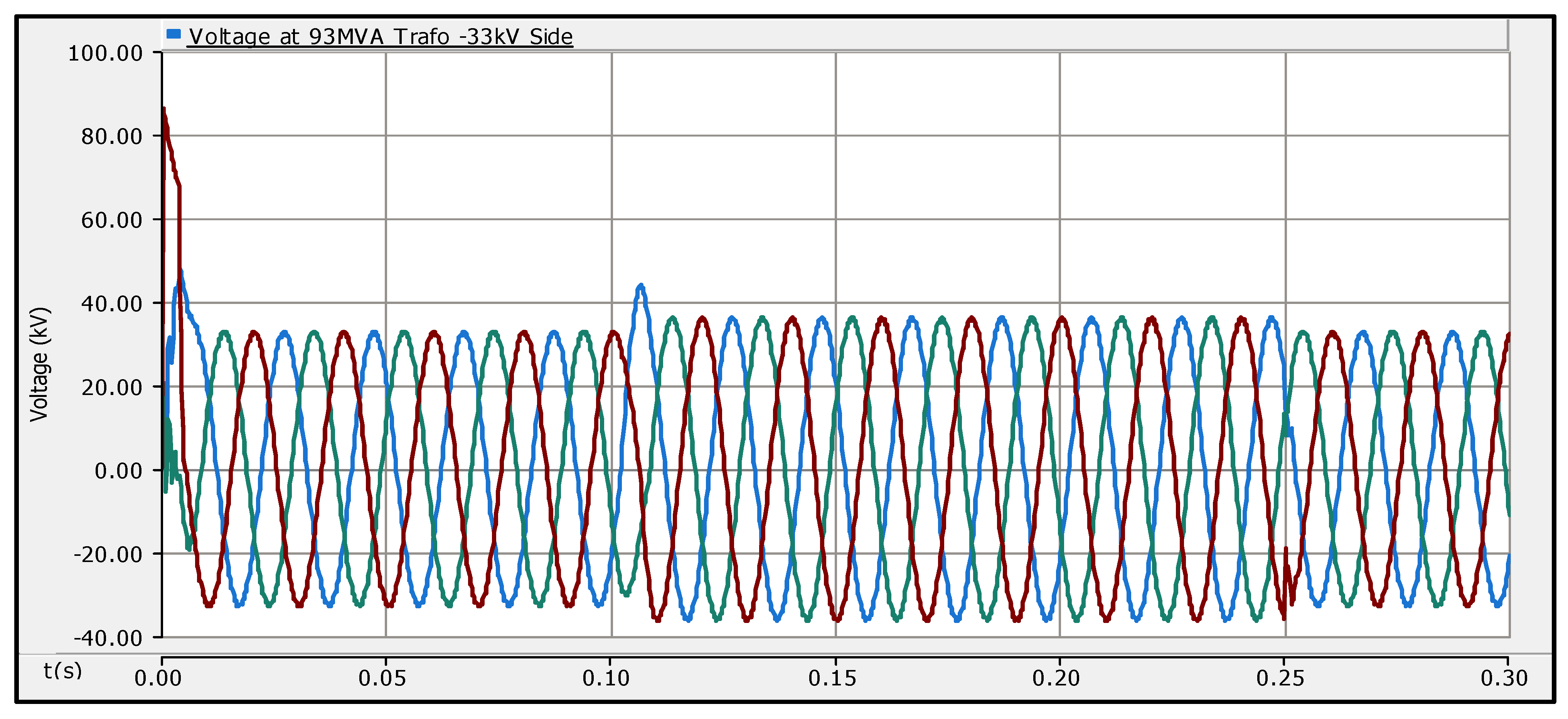This screenshot has height=719, width=1568.
Task: Click the 60.00 y-axis tick label
Action: [111, 220]
